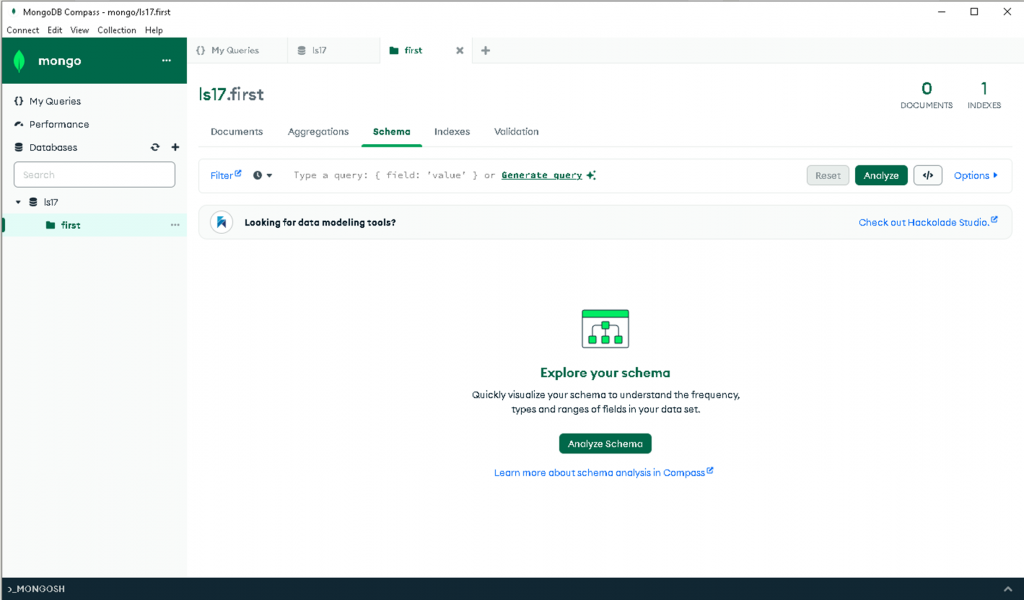1024x600 pixels.
Task: Open the Collection menu in menu bar
Action: 116,30
